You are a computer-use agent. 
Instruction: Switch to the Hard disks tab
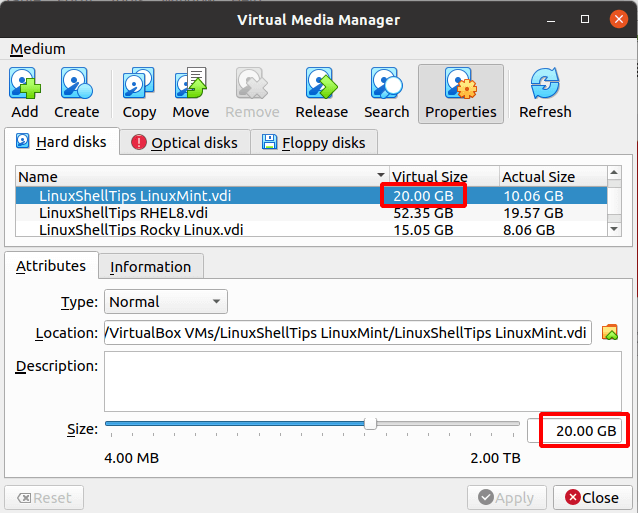coord(62,142)
